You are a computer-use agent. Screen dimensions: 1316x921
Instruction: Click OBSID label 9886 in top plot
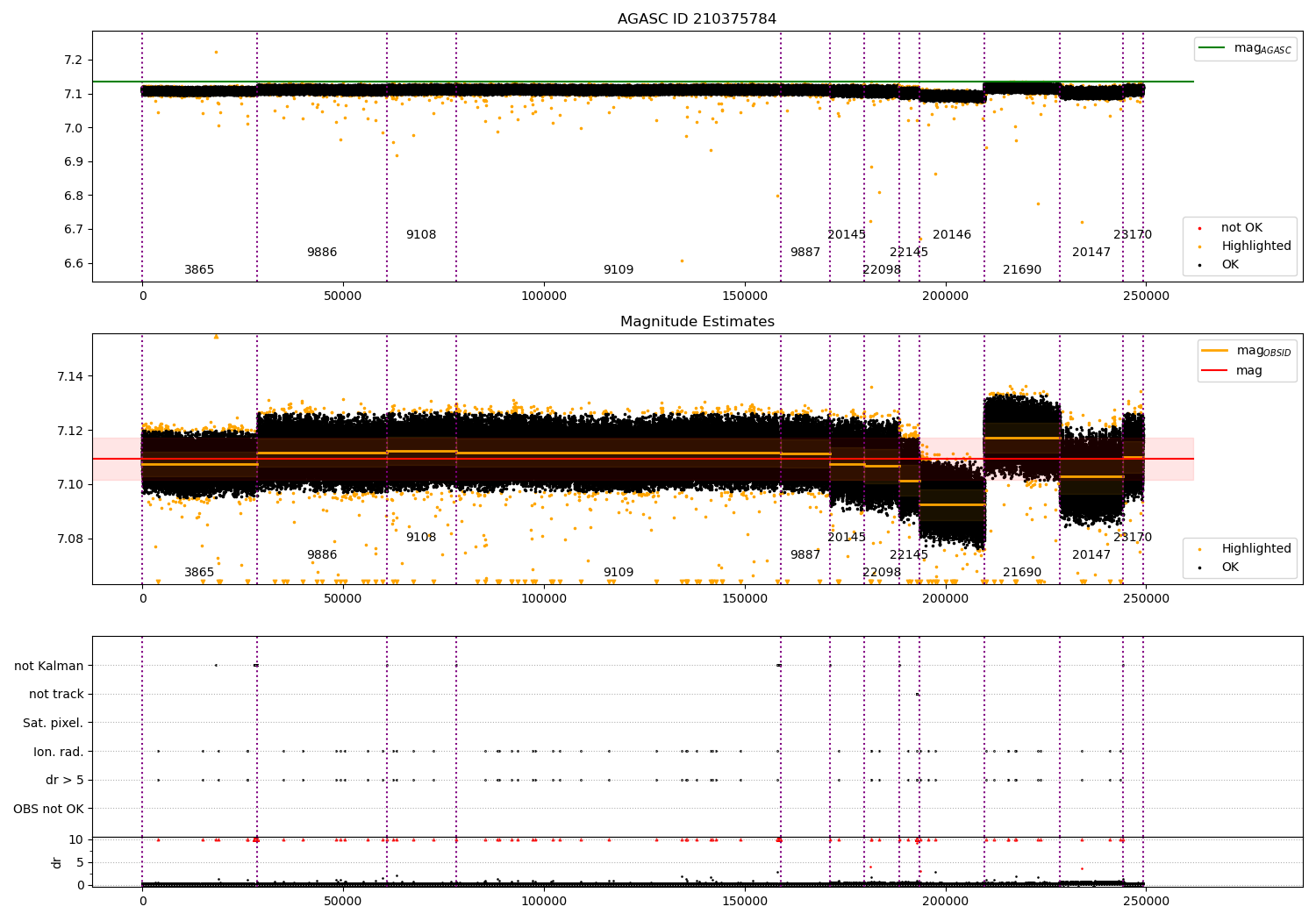point(322,253)
